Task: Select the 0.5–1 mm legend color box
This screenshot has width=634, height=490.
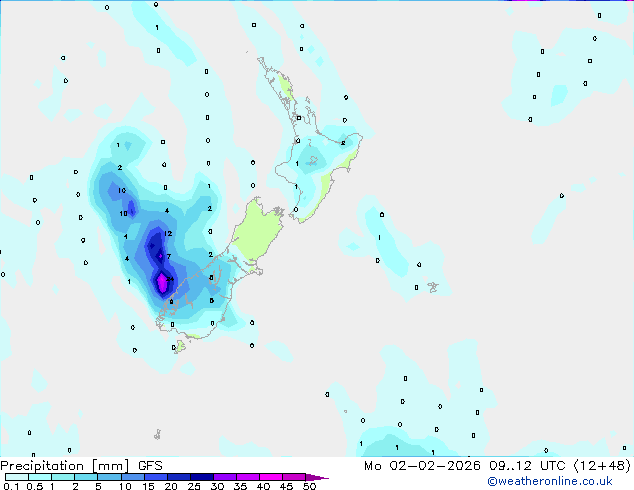Action: (x=40, y=477)
